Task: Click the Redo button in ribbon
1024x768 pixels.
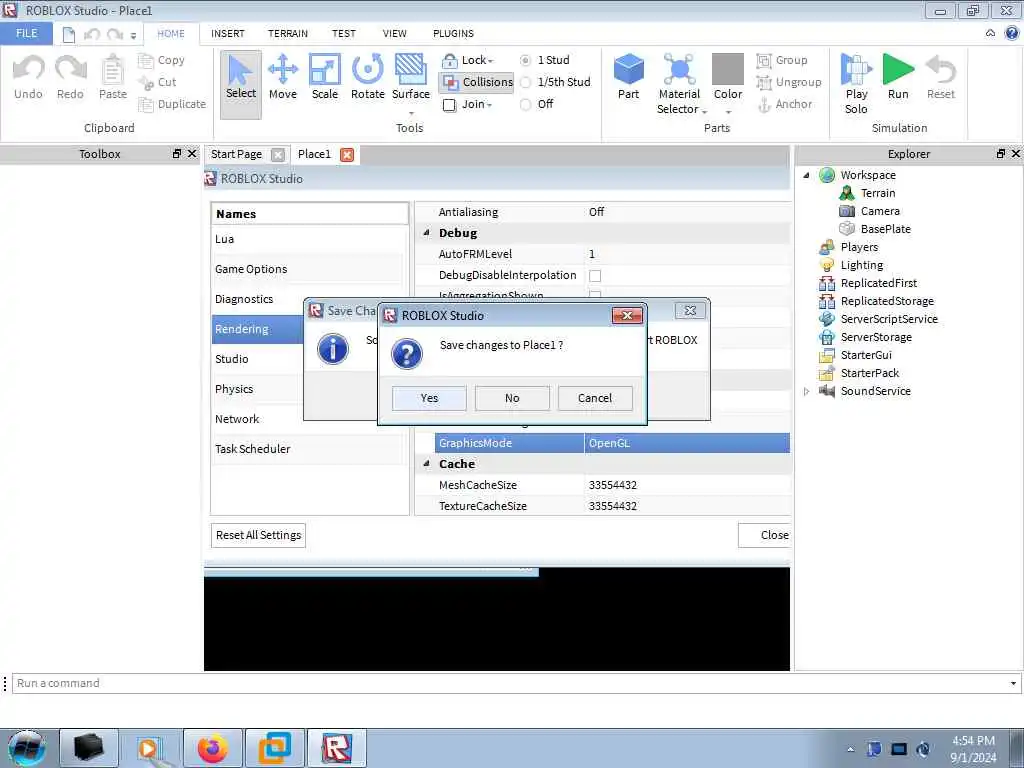Action: (70, 77)
